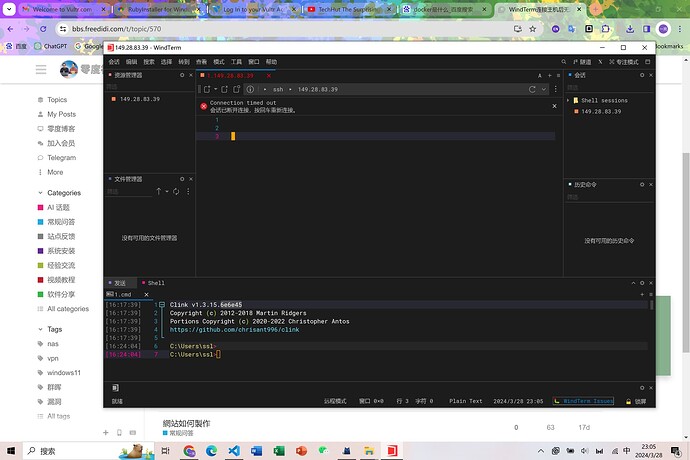Open settings gear of 资源管理器 panel
This screenshot has width=690, height=460.
182,75
